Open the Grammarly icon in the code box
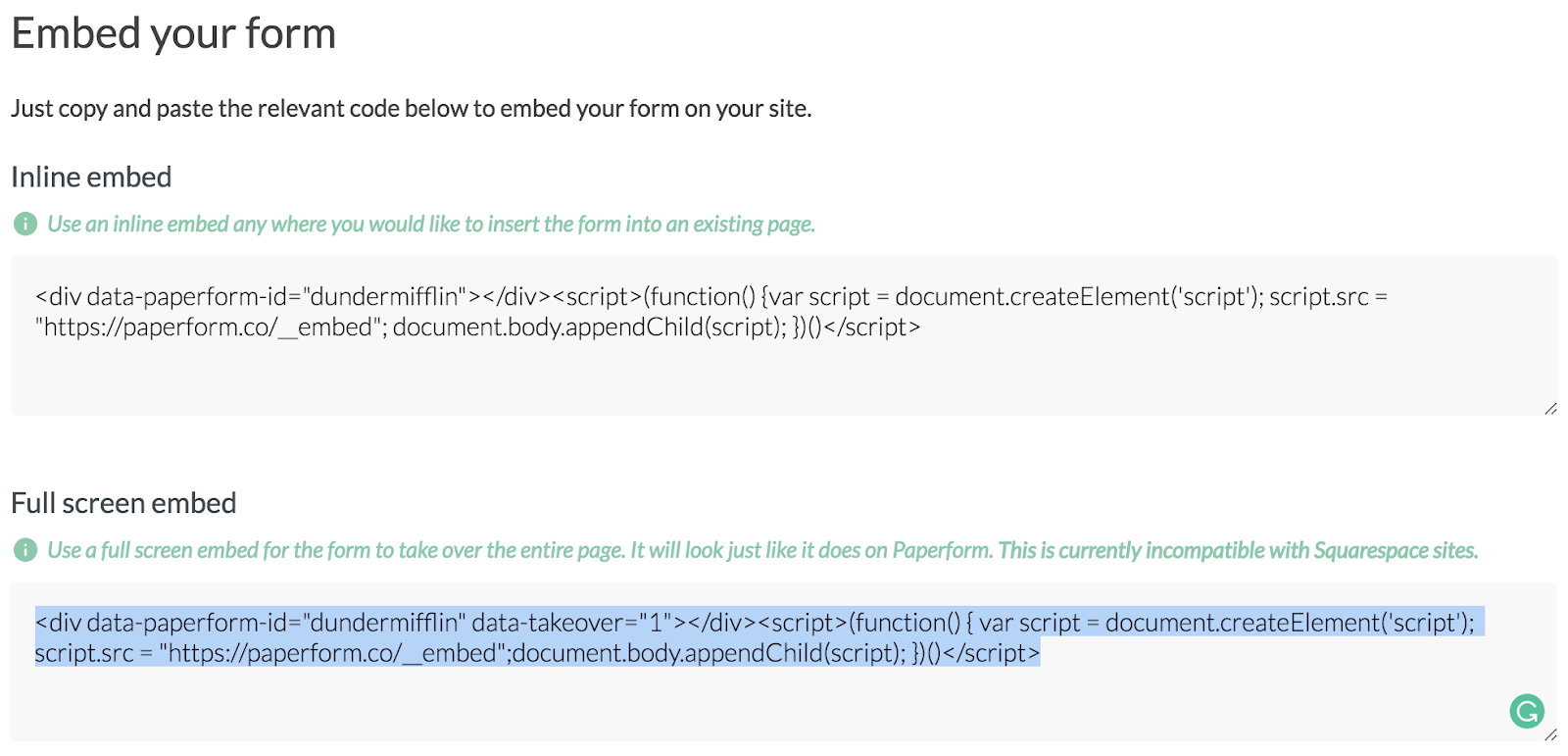This screenshot has height=756, width=1568. (x=1527, y=711)
